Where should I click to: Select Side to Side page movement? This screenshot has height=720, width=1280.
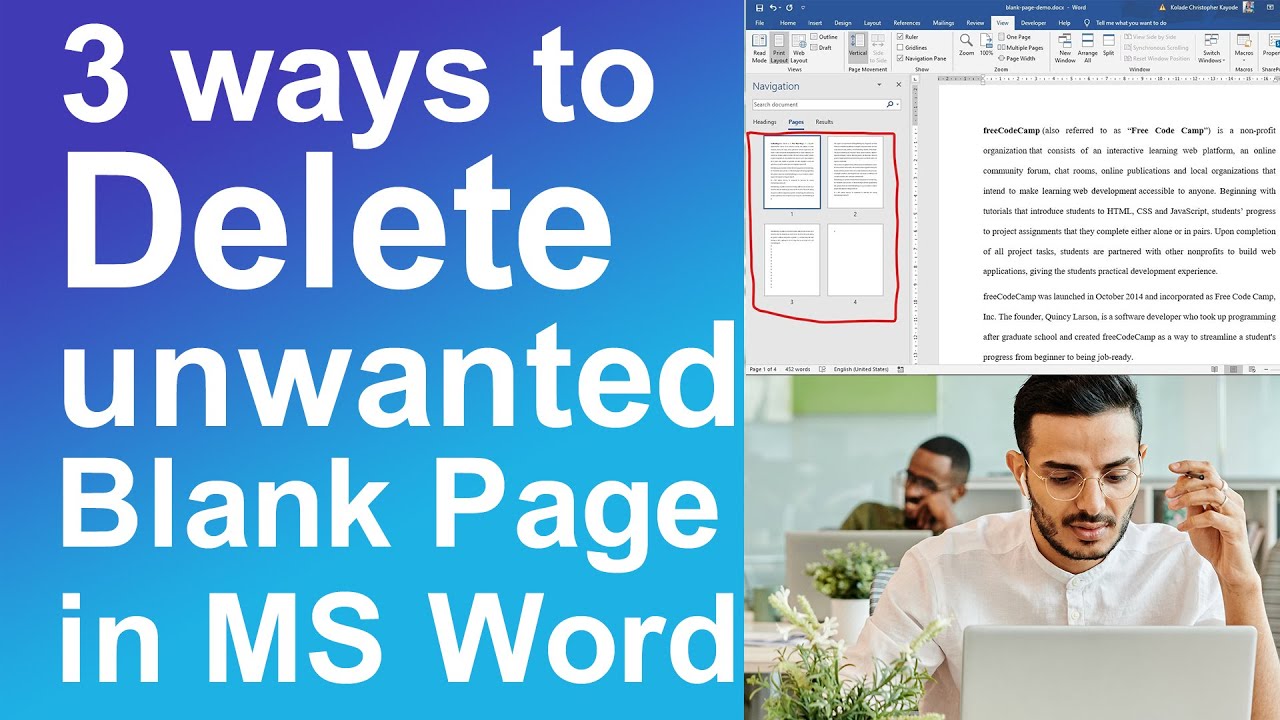click(x=878, y=48)
